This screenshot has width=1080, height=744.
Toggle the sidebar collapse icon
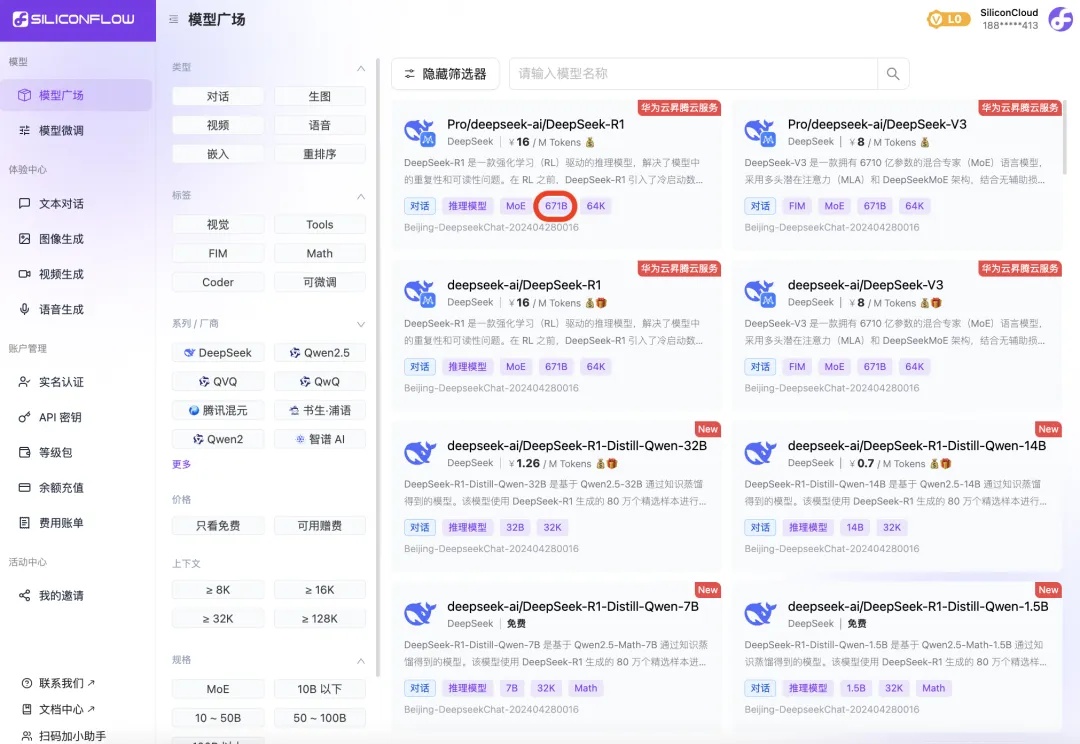pos(174,19)
